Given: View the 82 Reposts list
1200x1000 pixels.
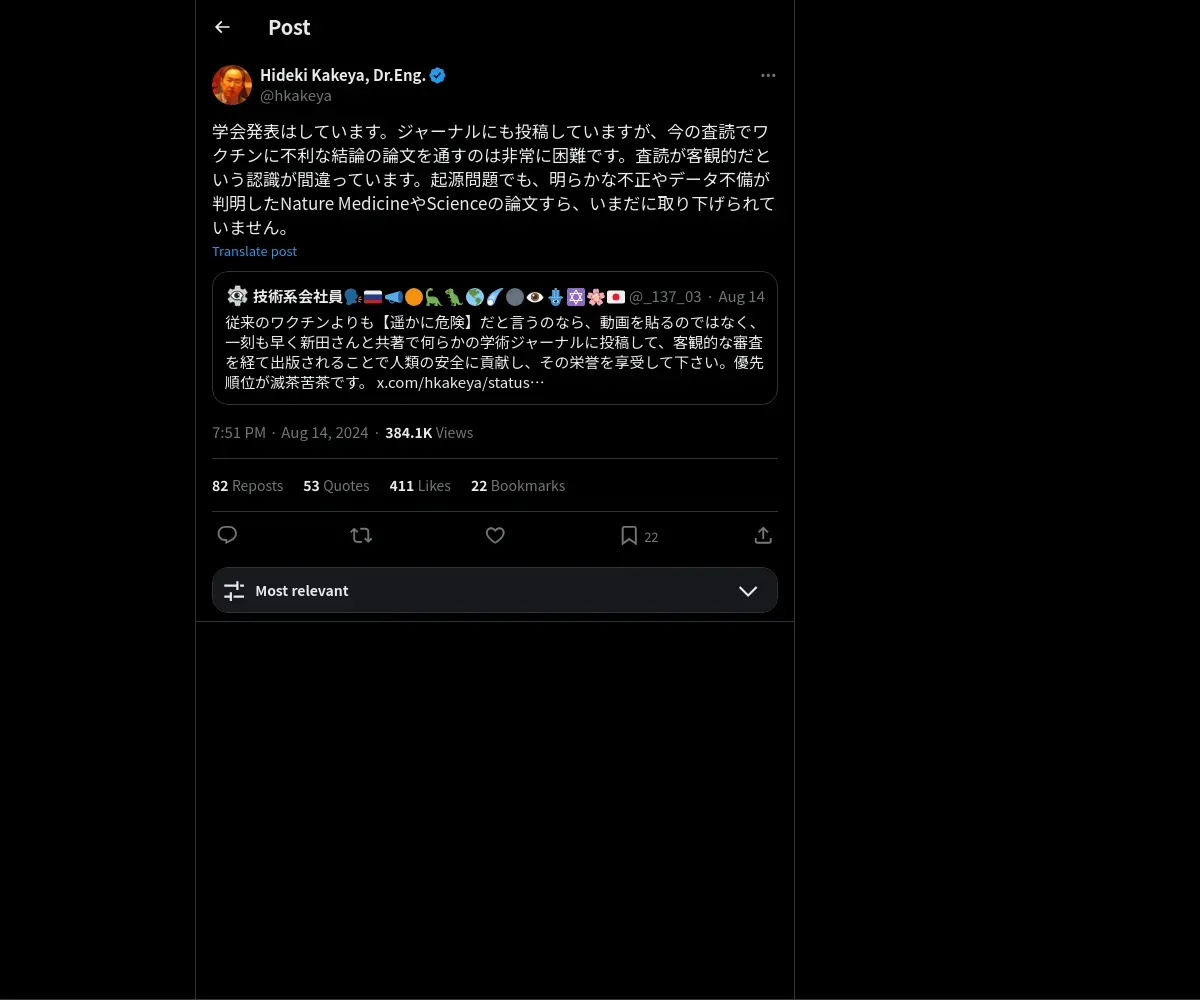Looking at the screenshot, I should point(247,485).
